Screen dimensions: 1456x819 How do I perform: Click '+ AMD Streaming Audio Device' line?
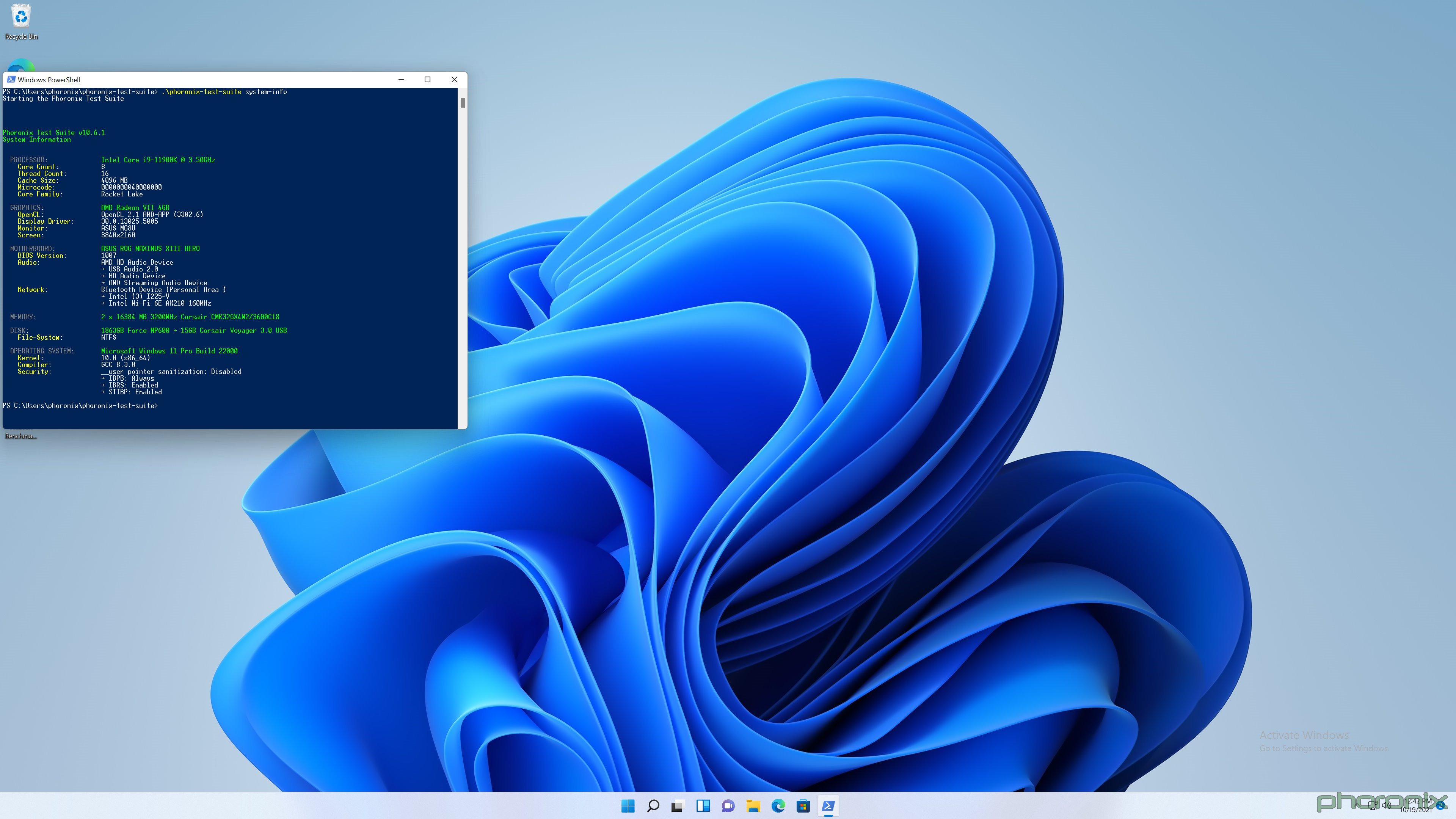[x=154, y=282]
